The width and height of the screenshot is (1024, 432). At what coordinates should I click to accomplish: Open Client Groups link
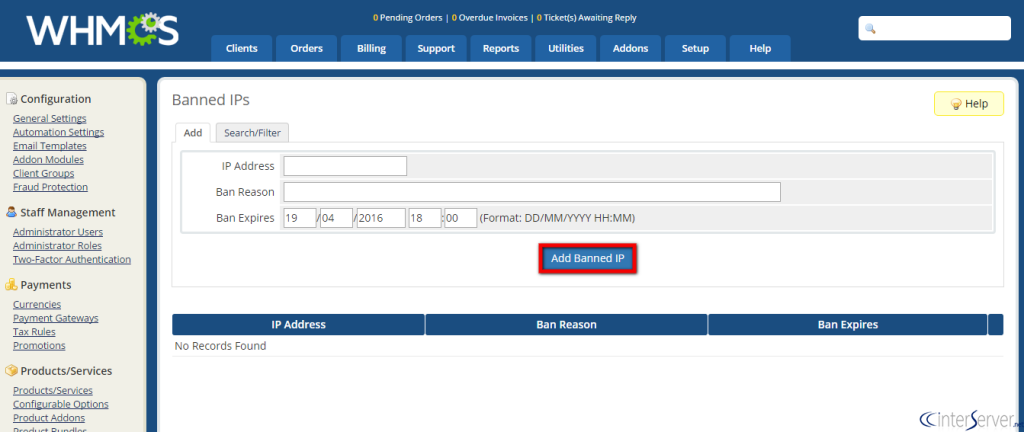pos(44,173)
